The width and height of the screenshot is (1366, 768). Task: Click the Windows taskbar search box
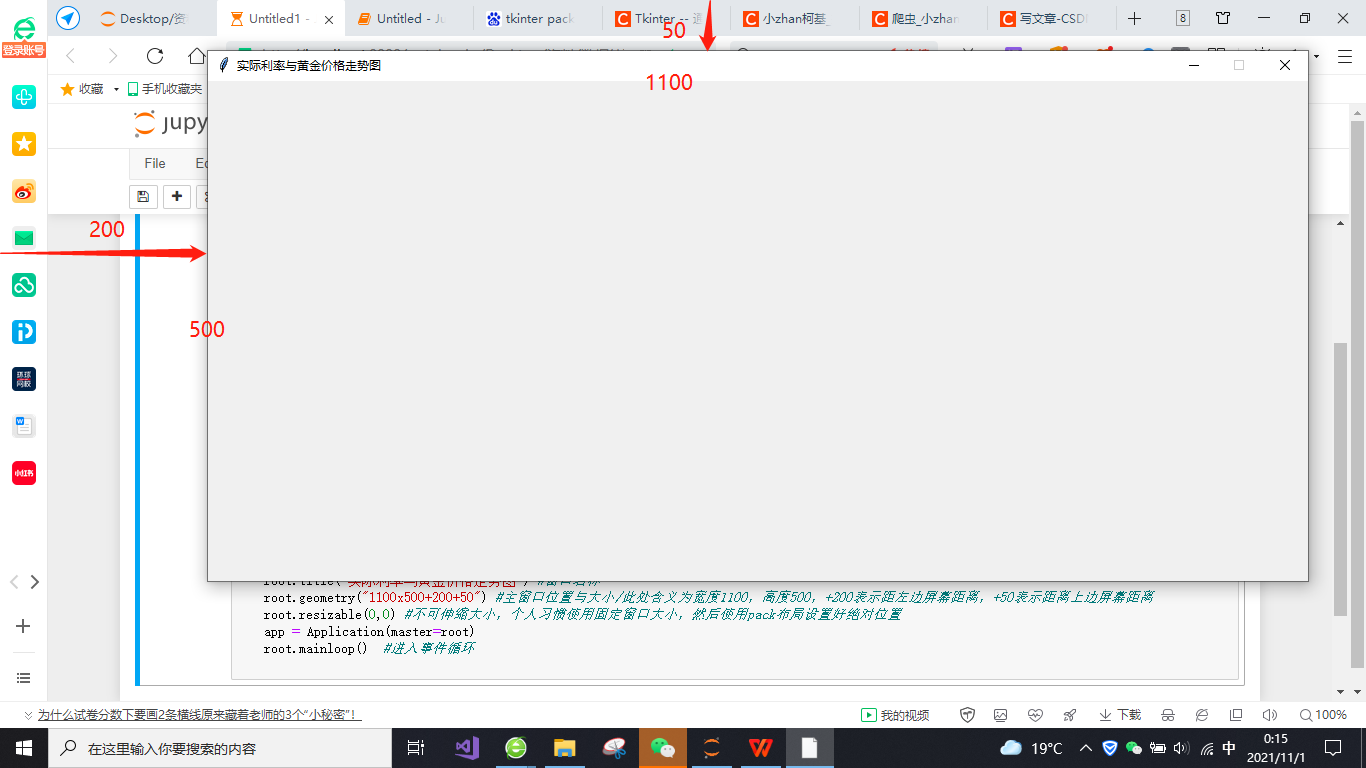[x=219, y=748]
